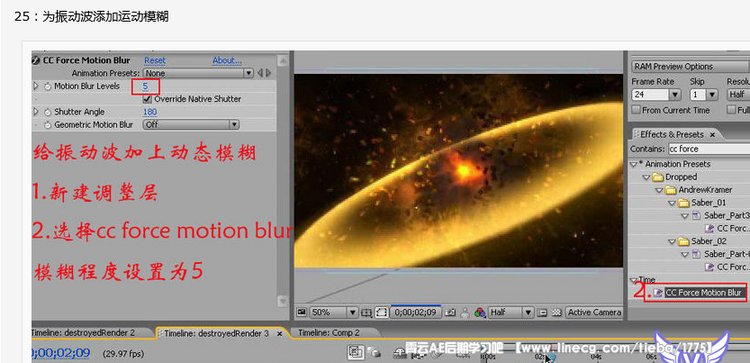Open Active Camera view dropdown
Screen dimensions: 750x363
pos(594,313)
